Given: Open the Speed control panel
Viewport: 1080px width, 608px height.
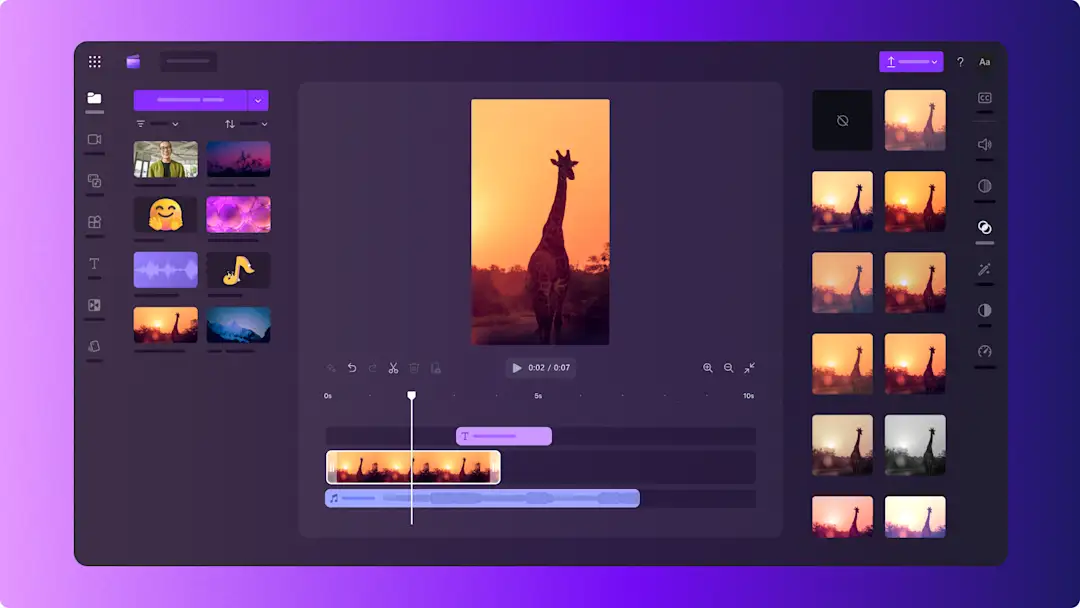Looking at the screenshot, I should tap(985, 352).
